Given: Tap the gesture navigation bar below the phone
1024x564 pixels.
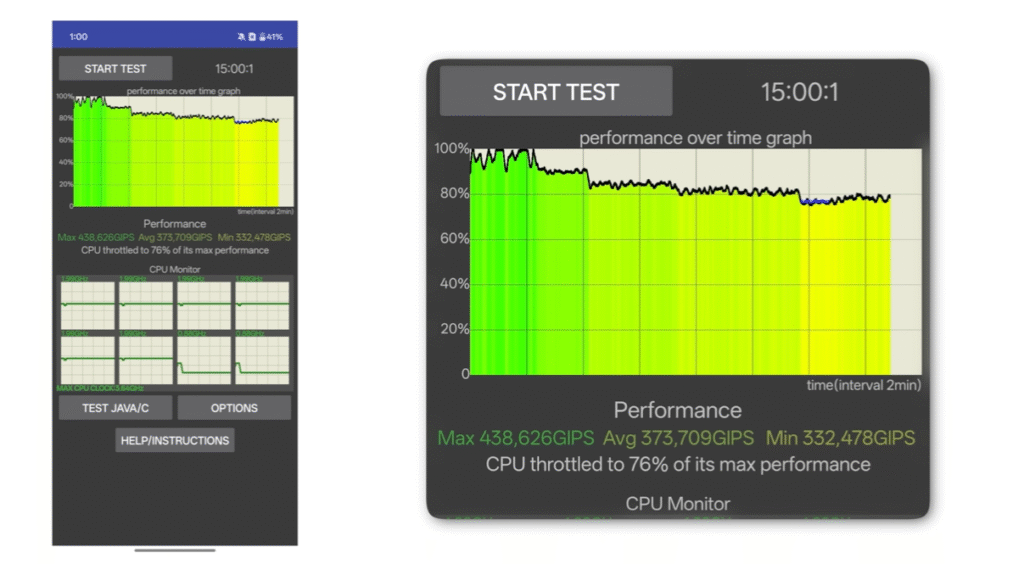Looking at the screenshot, I should click(175, 550).
